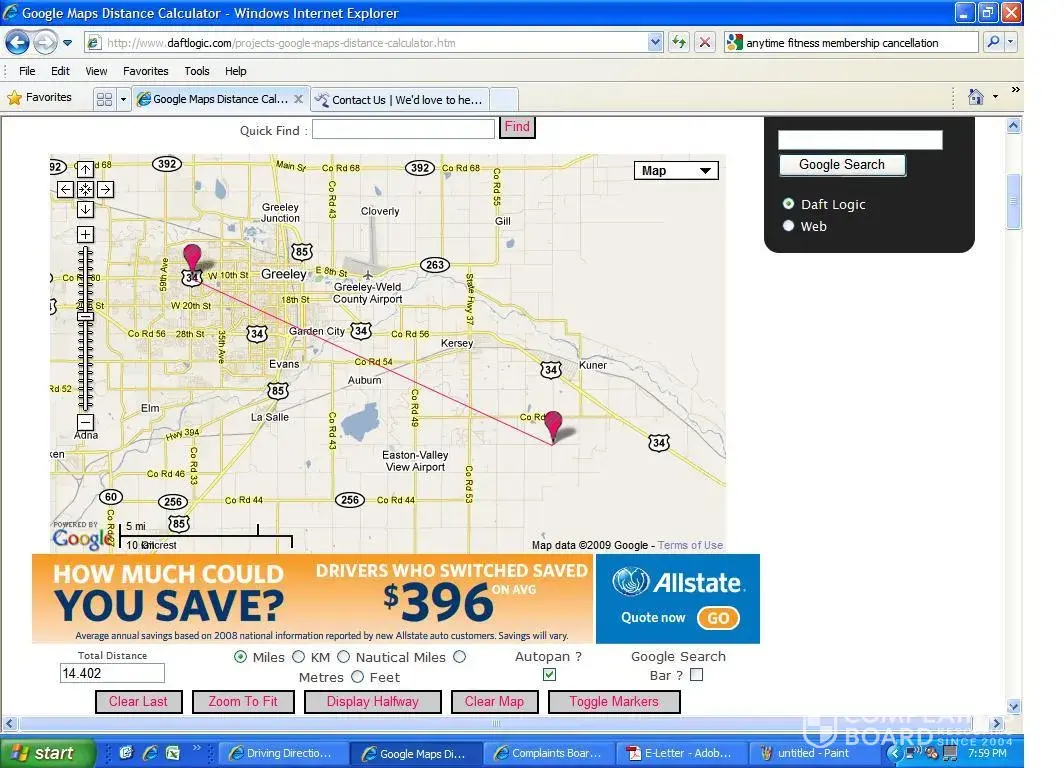Click the Zoom To Fit button
The width and height of the screenshot is (1064, 768).
[x=243, y=702]
